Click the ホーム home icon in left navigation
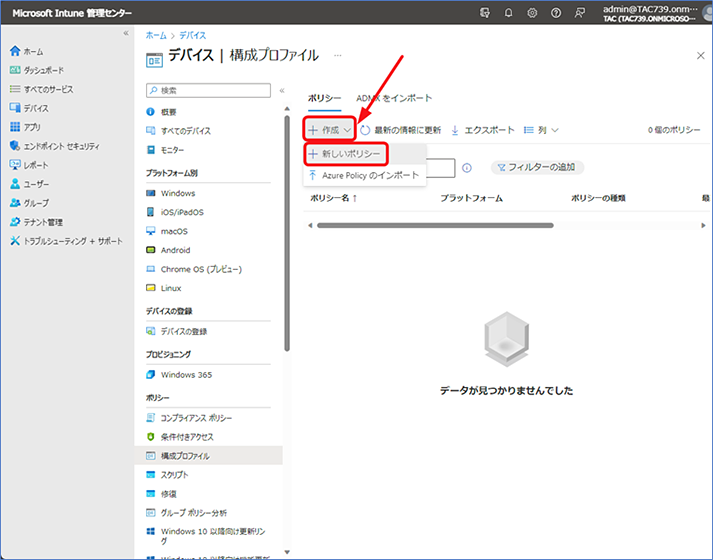This screenshot has width=713, height=560. (15, 51)
